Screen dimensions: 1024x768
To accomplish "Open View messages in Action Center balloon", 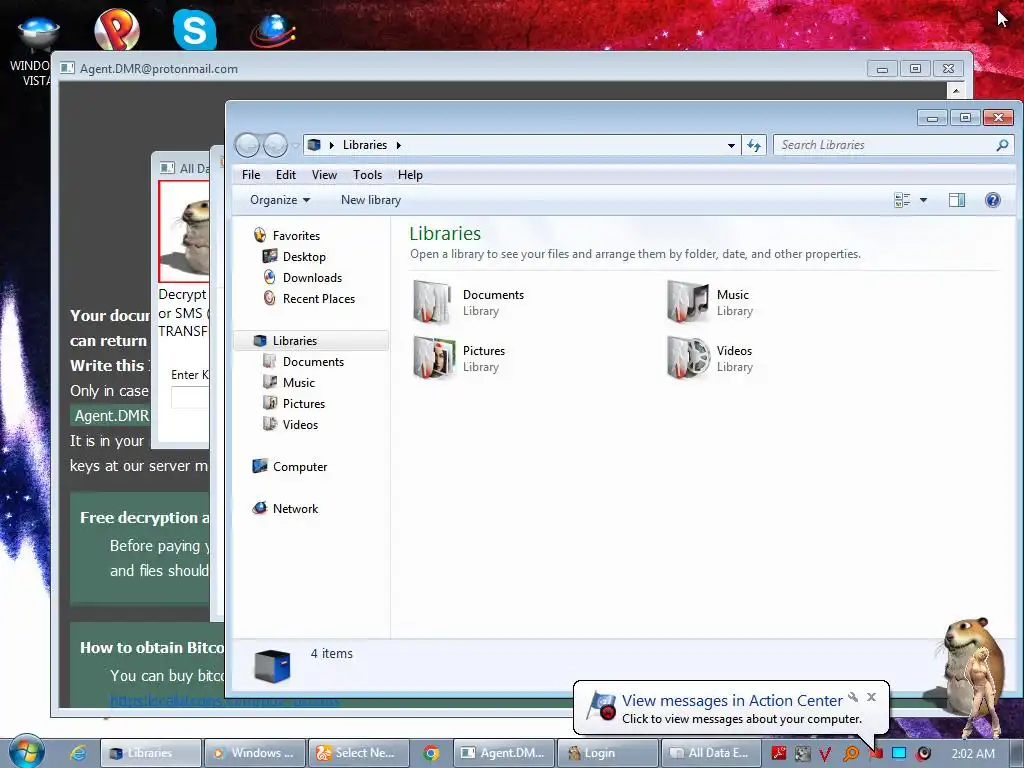I will point(732,701).
